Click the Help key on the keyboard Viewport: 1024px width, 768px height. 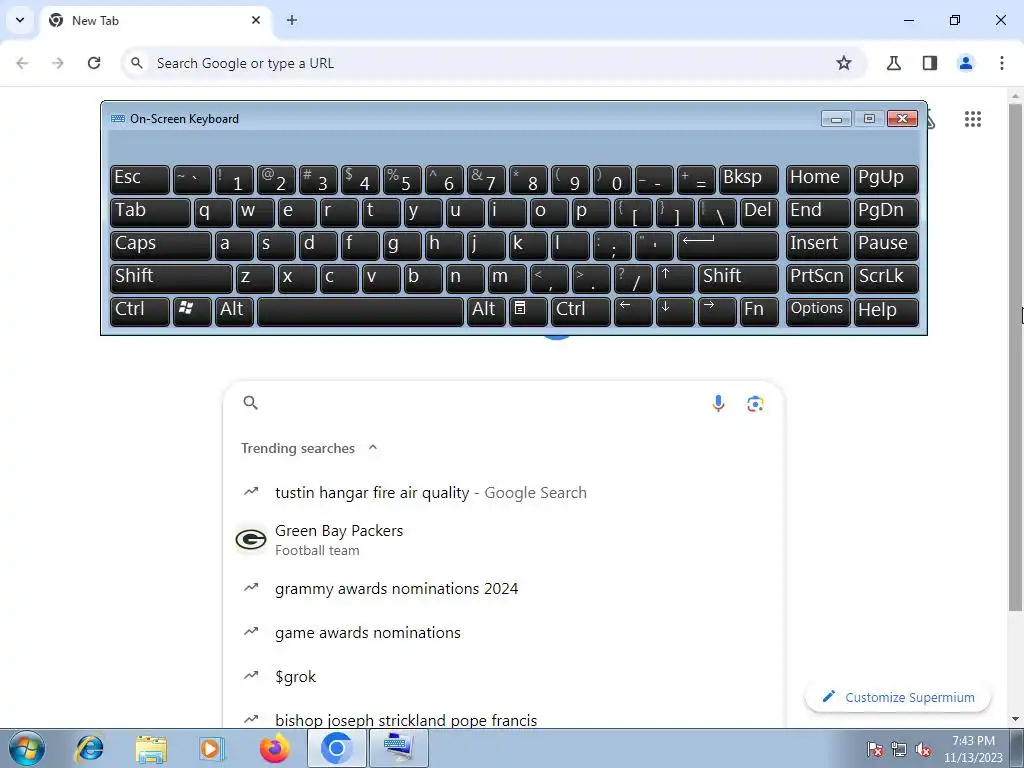pos(886,310)
